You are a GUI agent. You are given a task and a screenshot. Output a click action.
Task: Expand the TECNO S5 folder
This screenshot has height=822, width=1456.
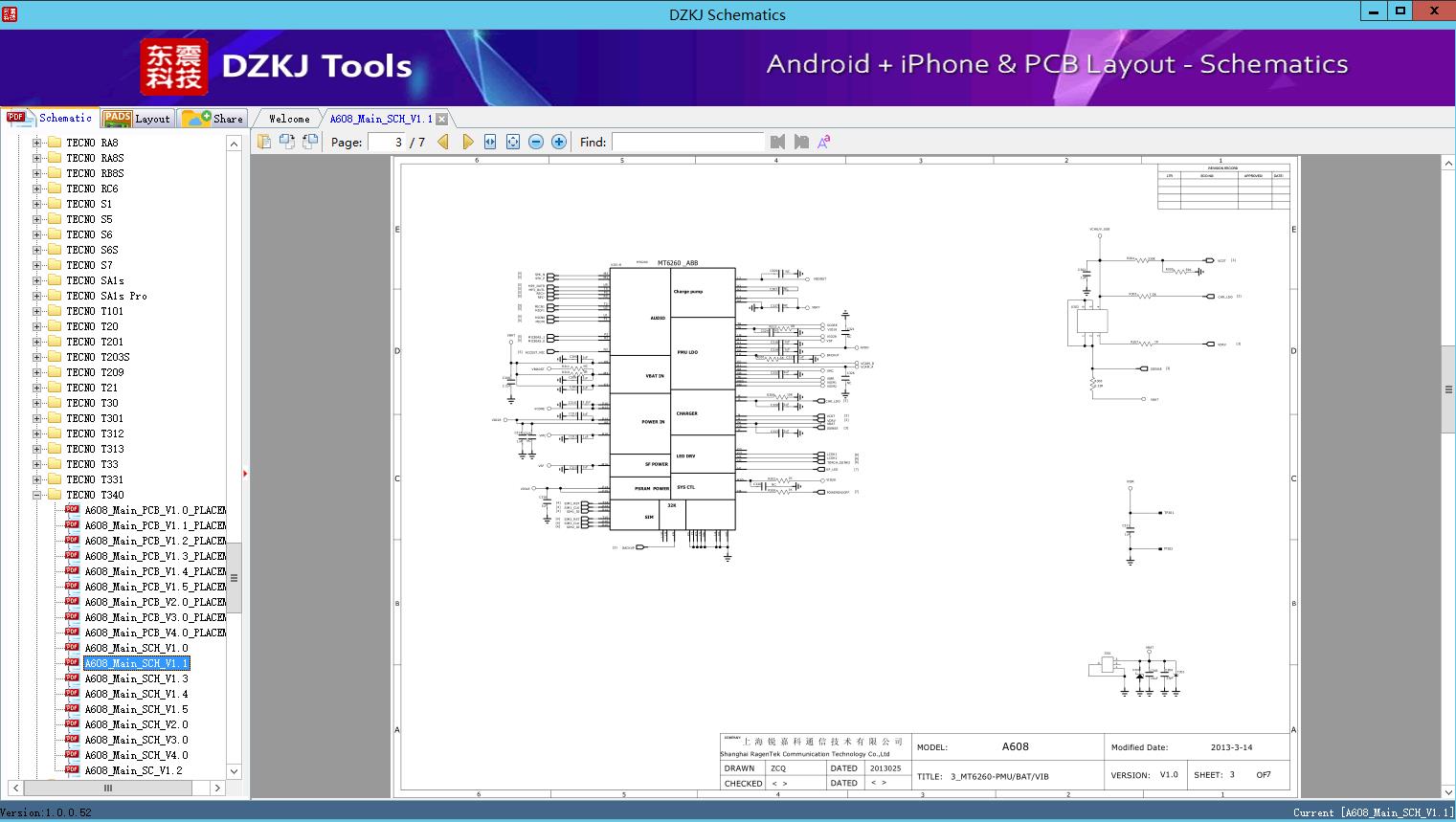[x=36, y=219]
